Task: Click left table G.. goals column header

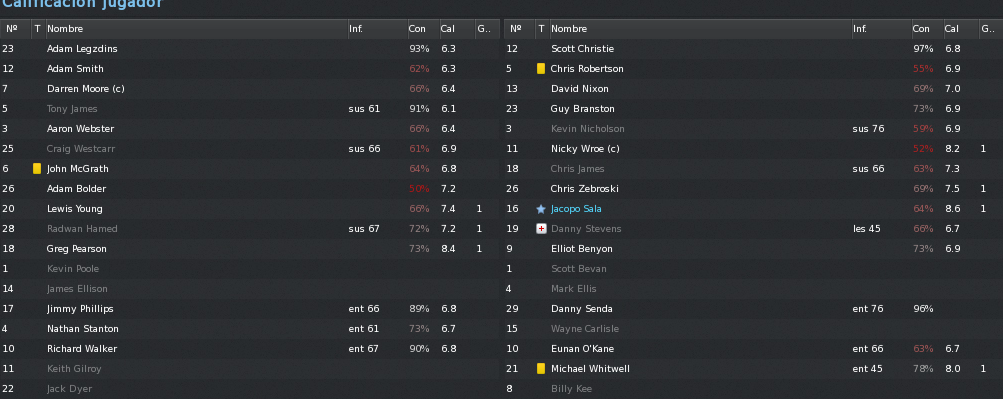Action: point(487,29)
